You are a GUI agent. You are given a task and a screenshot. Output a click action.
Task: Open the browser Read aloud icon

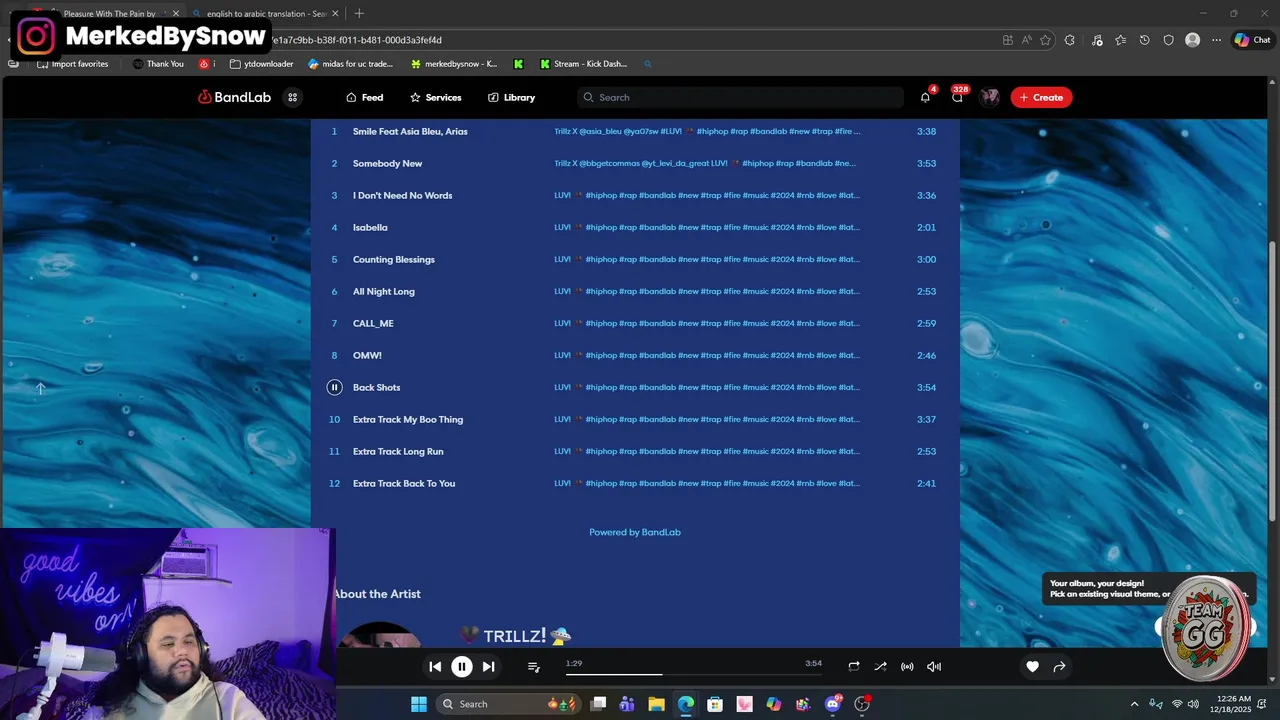pyautogui.click(x=1026, y=40)
